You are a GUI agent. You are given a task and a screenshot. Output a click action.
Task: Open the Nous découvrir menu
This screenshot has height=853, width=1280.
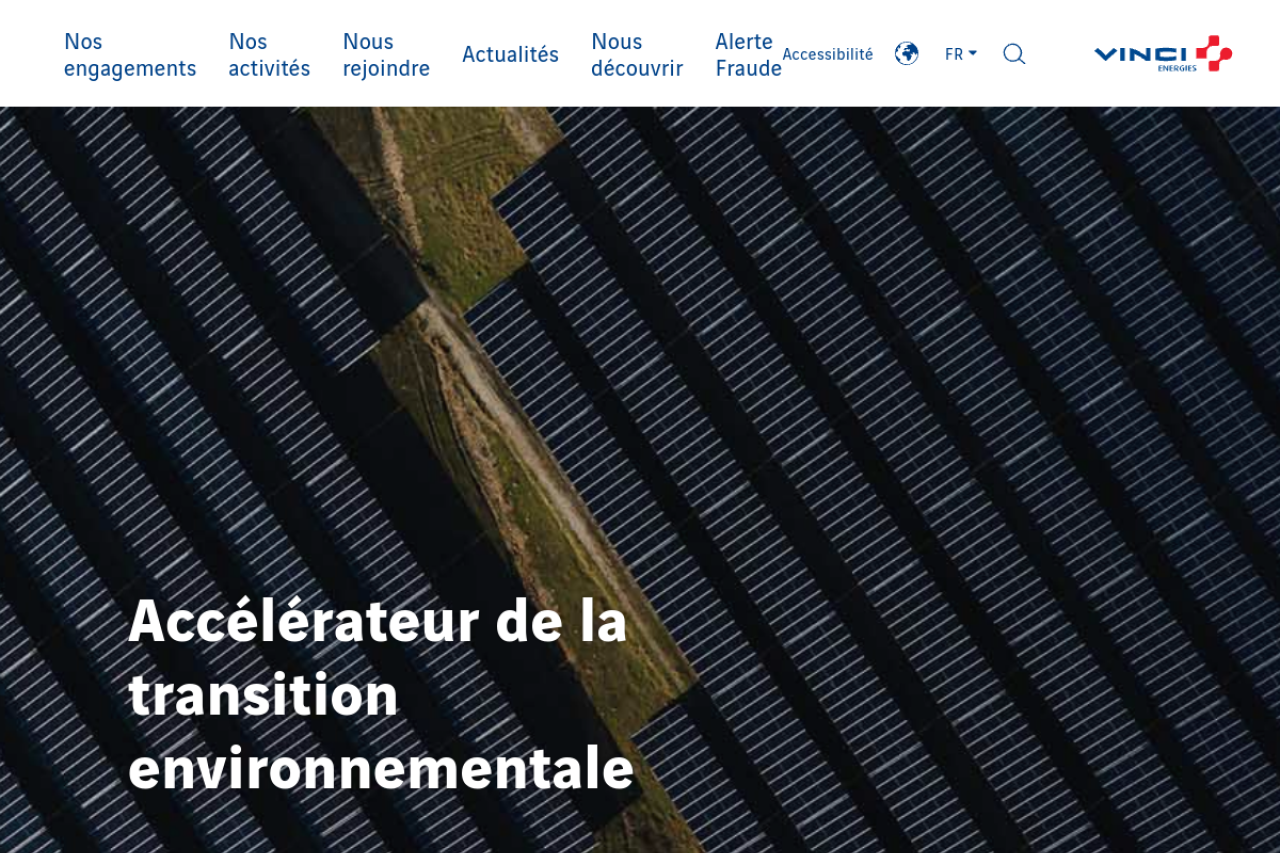[x=637, y=55]
